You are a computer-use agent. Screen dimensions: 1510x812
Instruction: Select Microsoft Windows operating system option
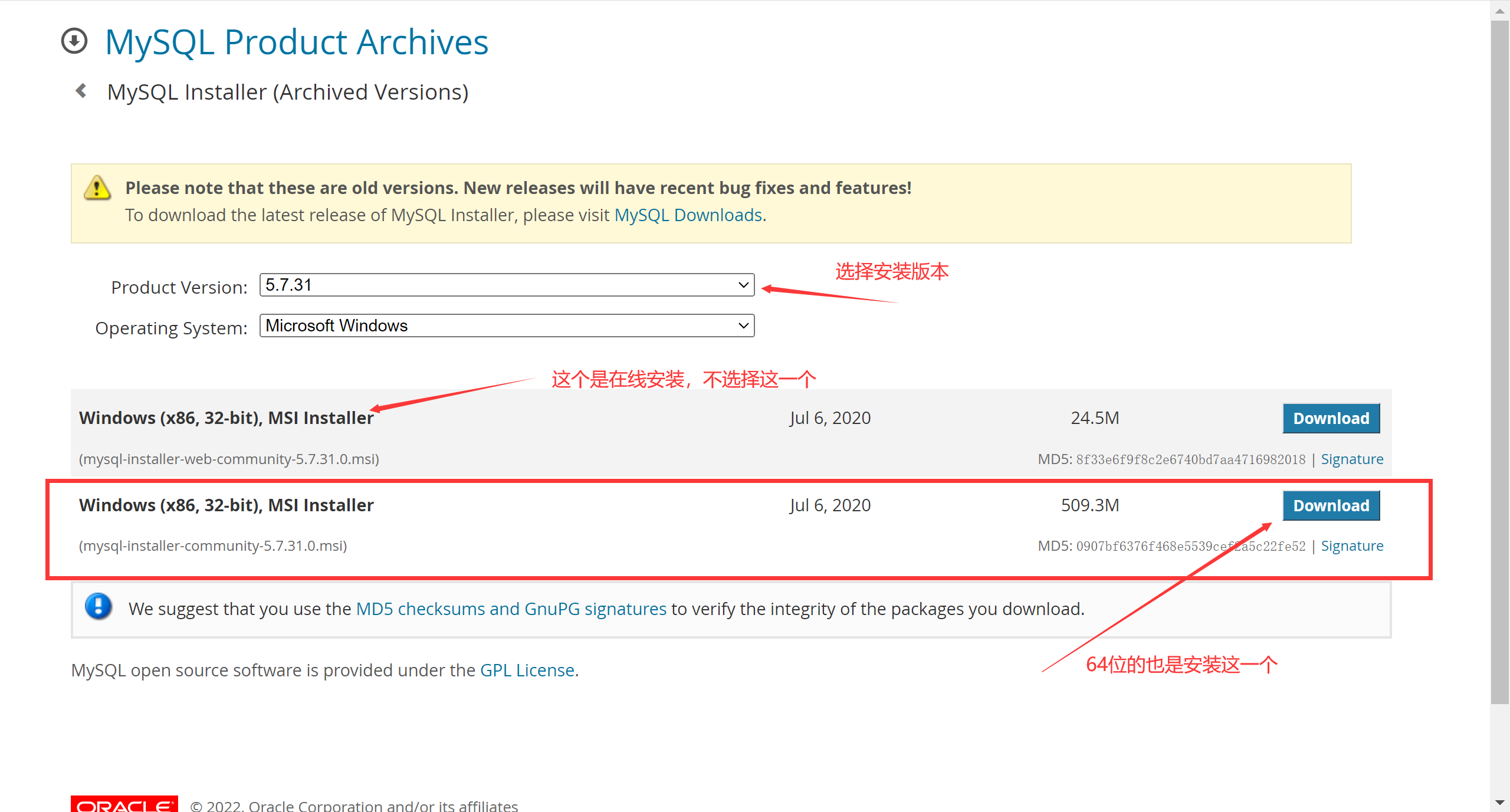(505, 325)
